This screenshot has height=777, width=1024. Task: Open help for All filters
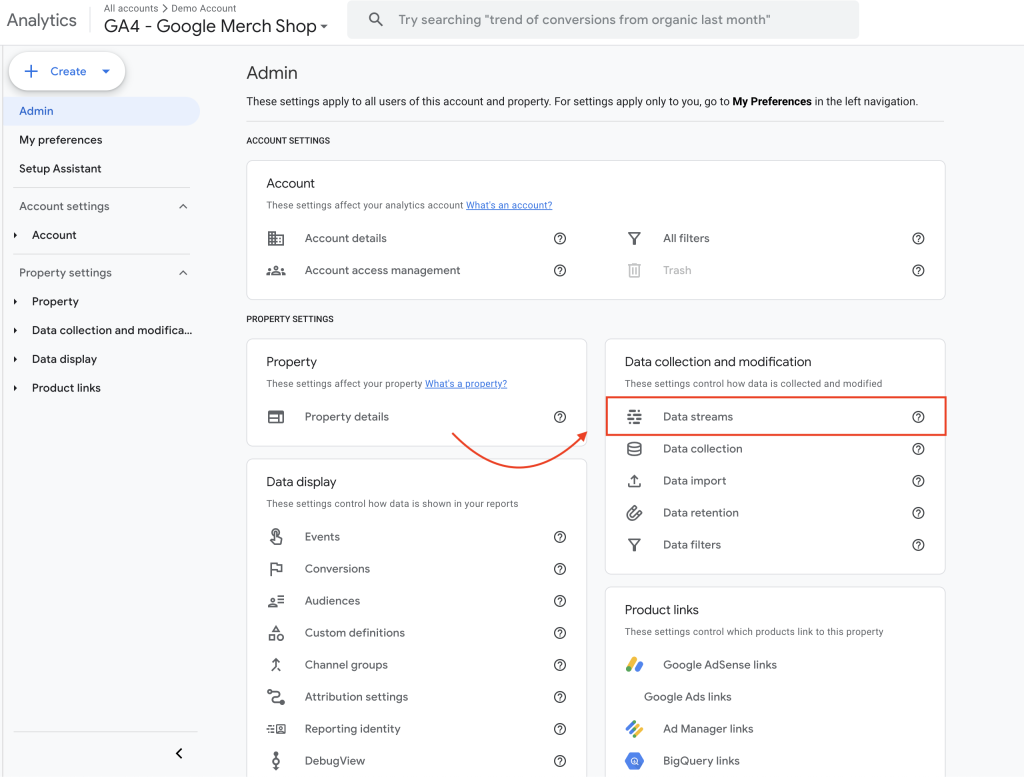918,238
